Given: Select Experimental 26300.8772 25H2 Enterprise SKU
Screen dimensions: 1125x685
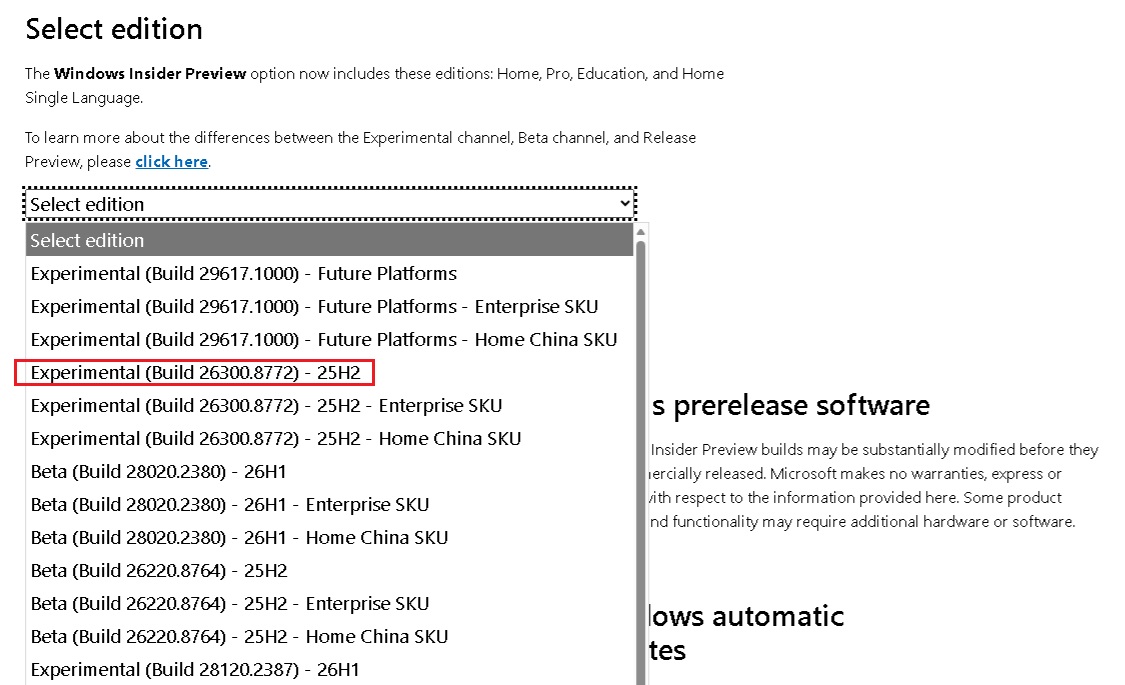Looking at the screenshot, I should pyautogui.click(x=329, y=405).
